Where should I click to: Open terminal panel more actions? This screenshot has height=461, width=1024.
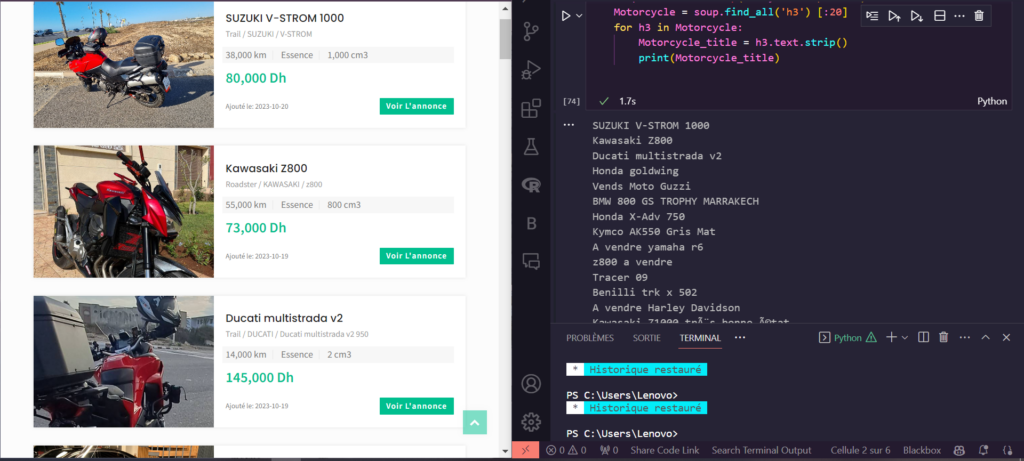(965, 338)
